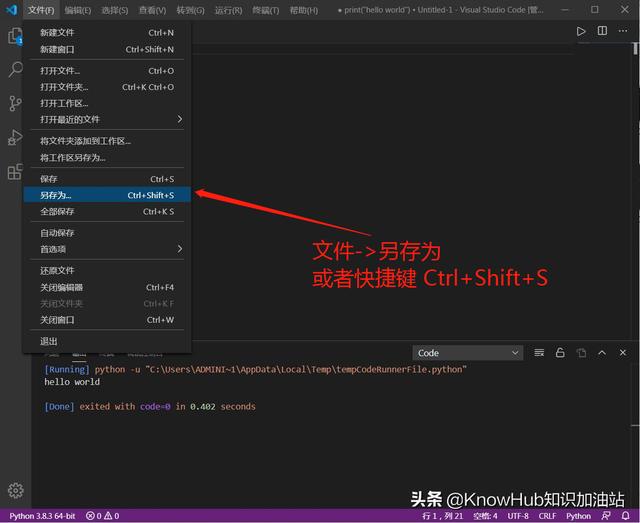Click the [Done] exited with code=0 line
640x523 pixels.
[x=150, y=407]
